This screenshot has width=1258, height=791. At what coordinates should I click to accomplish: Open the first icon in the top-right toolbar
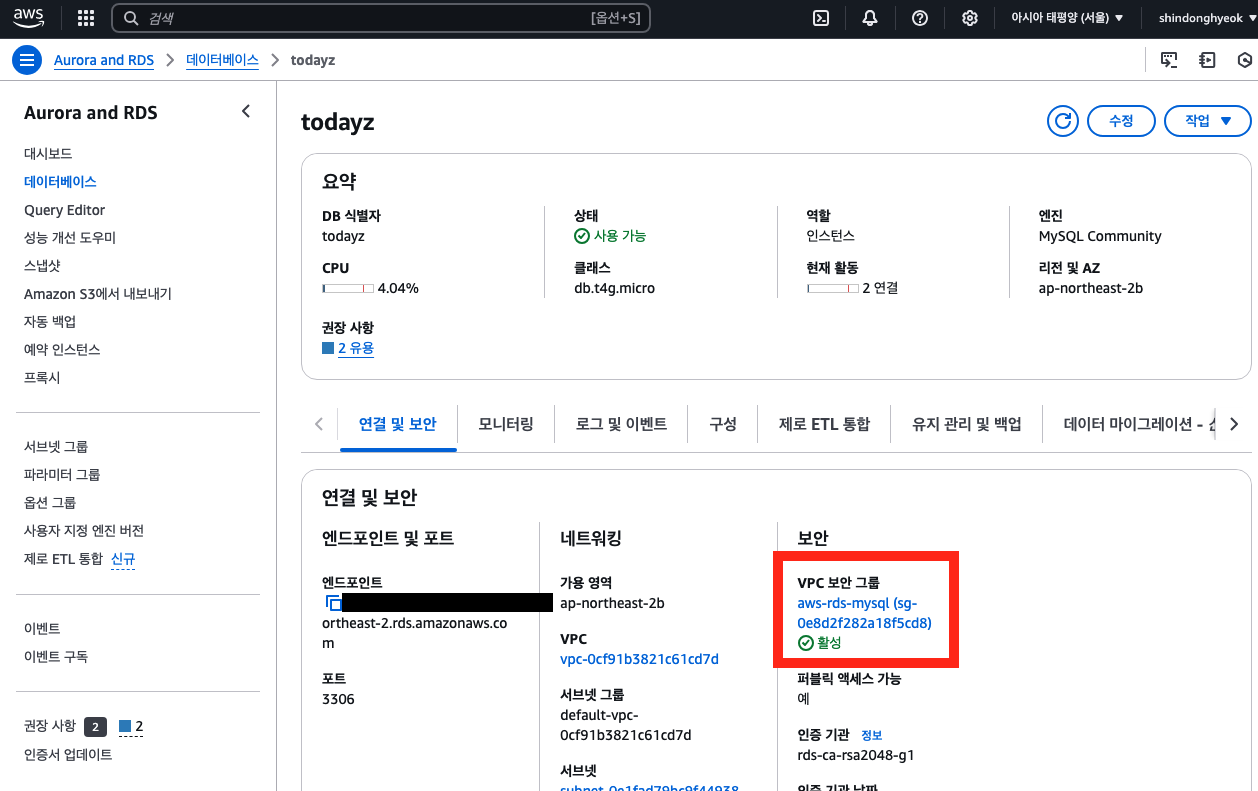tap(1168, 60)
